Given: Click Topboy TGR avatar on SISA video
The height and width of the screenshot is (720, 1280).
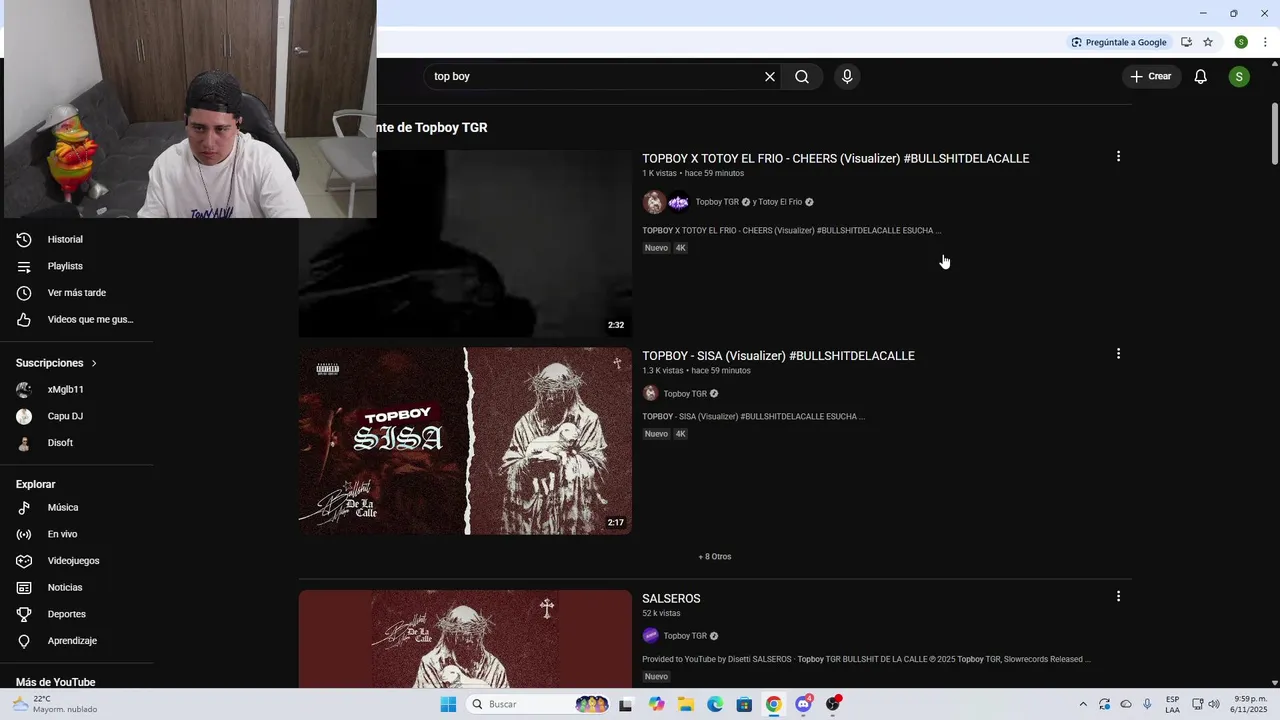Looking at the screenshot, I should pyautogui.click(x=650, y=394).
